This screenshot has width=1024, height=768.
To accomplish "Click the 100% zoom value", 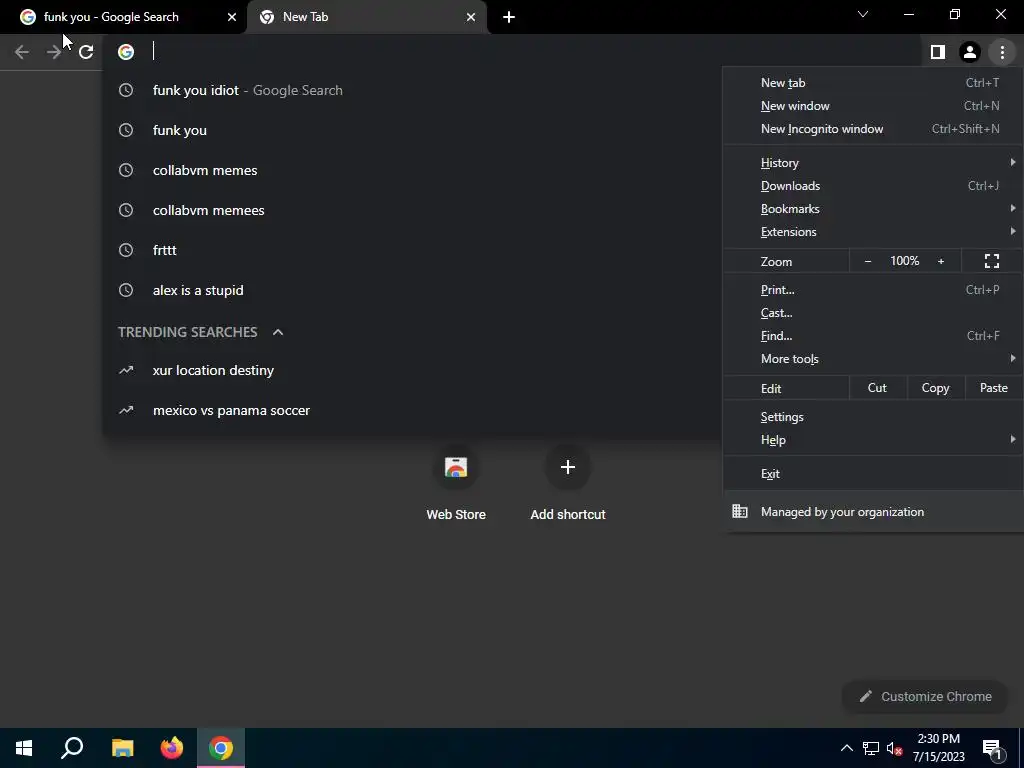I will (904, 261).
